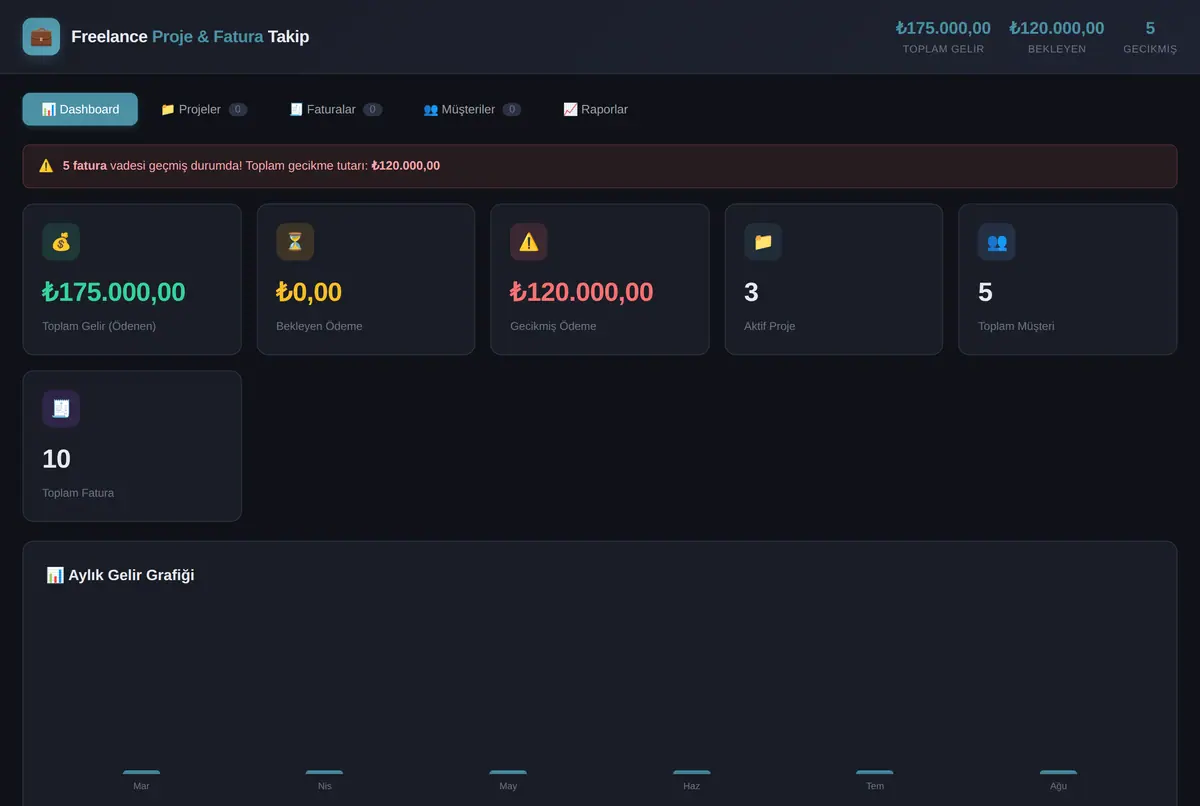This screenshot has width=1200, height=806.
Task: Go to the Raporlar tab
Action: click(595, 109)
